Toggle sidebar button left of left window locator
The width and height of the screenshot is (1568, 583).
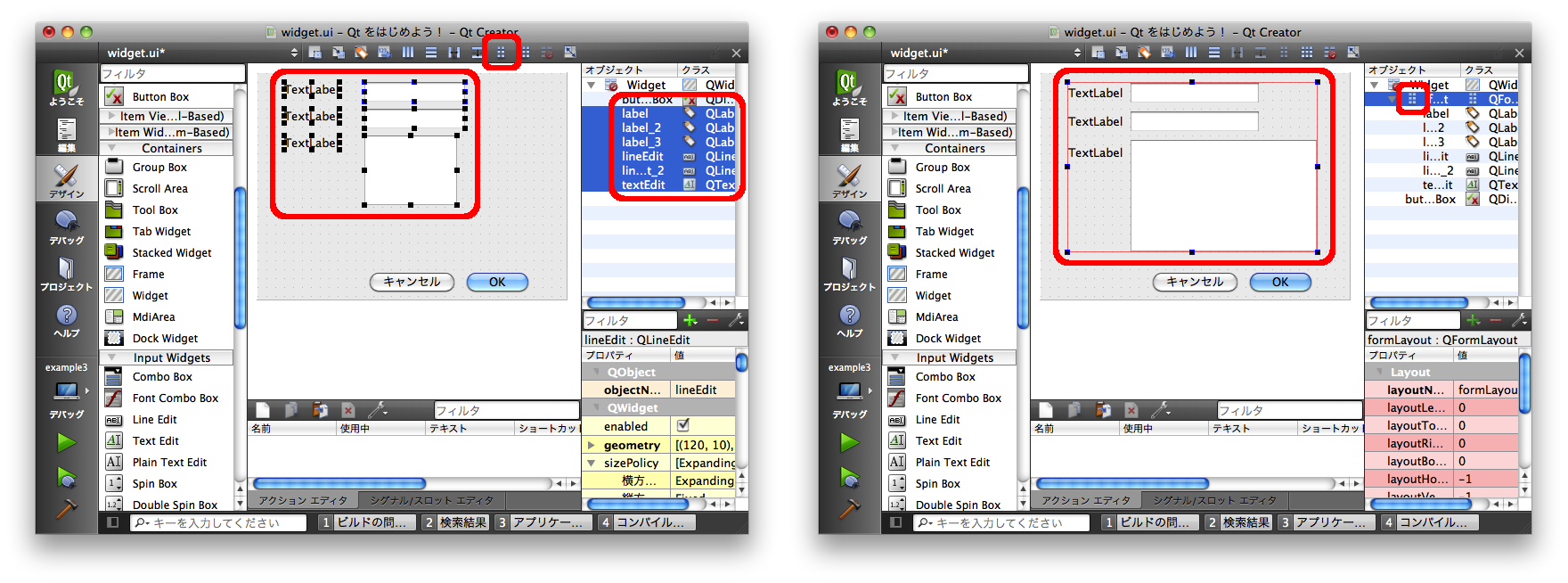point(112,522)
